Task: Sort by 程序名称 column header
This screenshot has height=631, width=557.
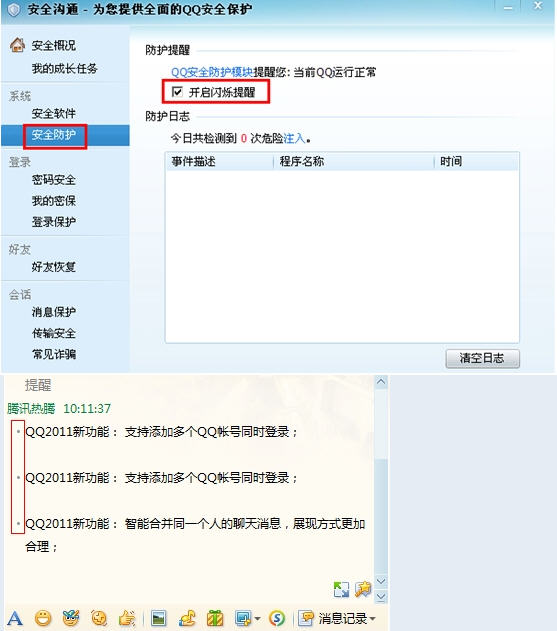Action: point(354,161)
